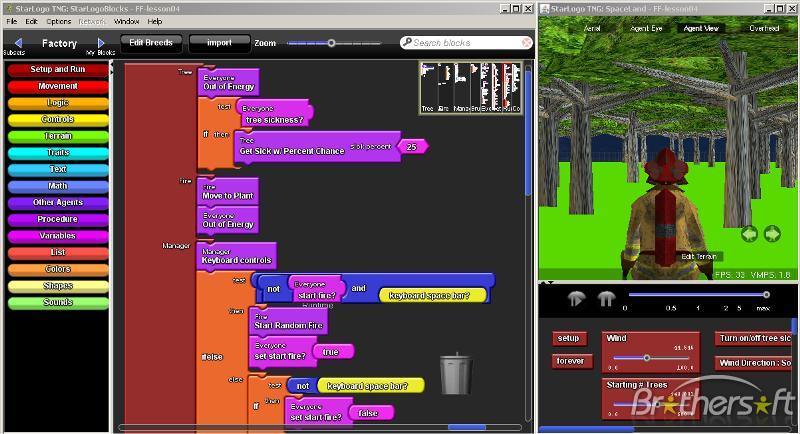Click the magnifier icon in search blocks
The width and height of the screenshot is (800, 434).
[407, 42]
